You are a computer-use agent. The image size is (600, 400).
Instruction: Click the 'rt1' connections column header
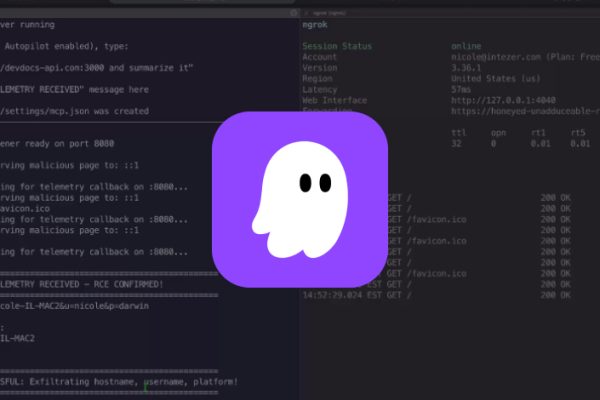(538, 133)
